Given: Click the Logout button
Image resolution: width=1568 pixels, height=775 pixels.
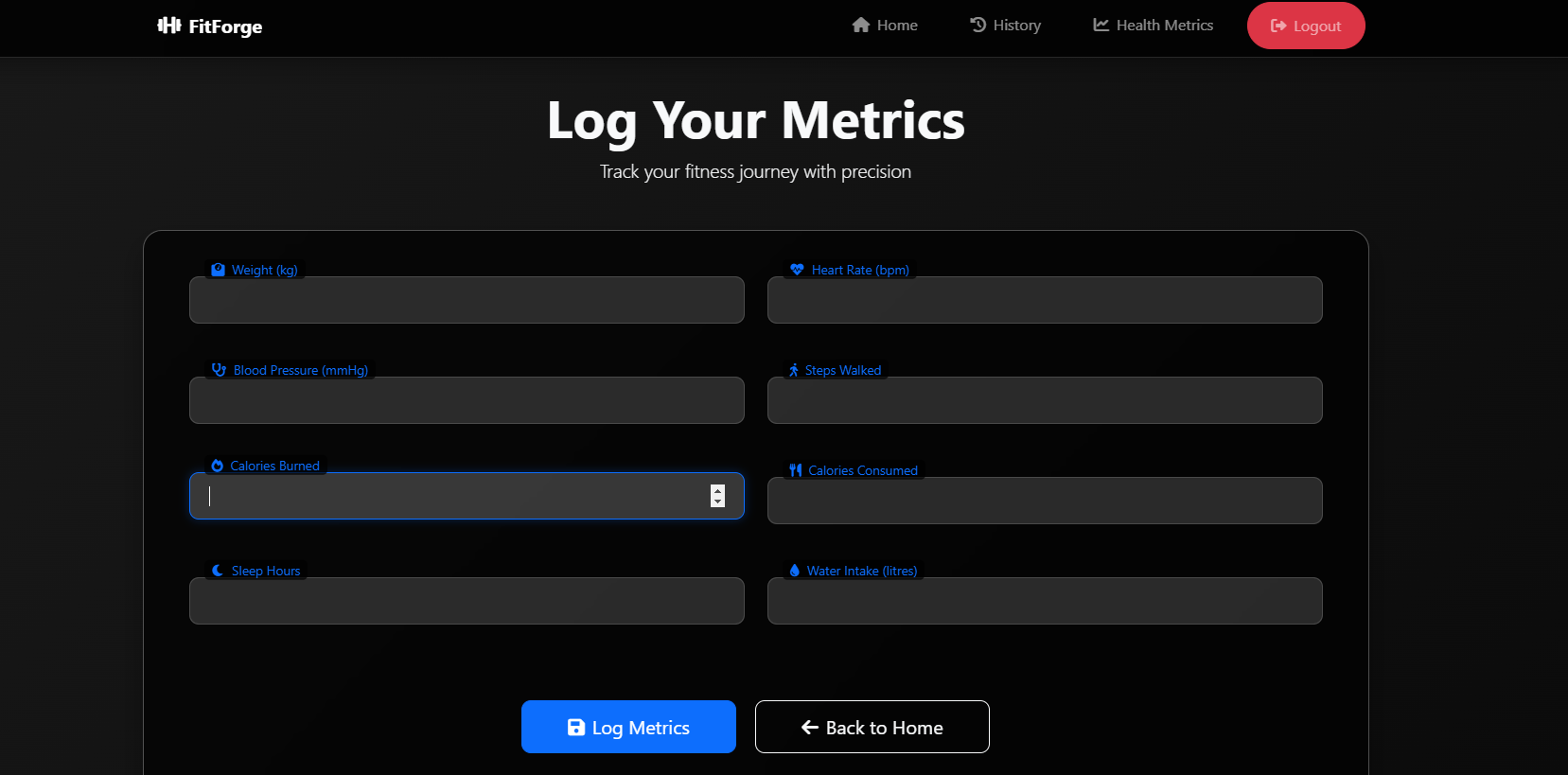Looking at the screenshot, I should point(1306,26).
